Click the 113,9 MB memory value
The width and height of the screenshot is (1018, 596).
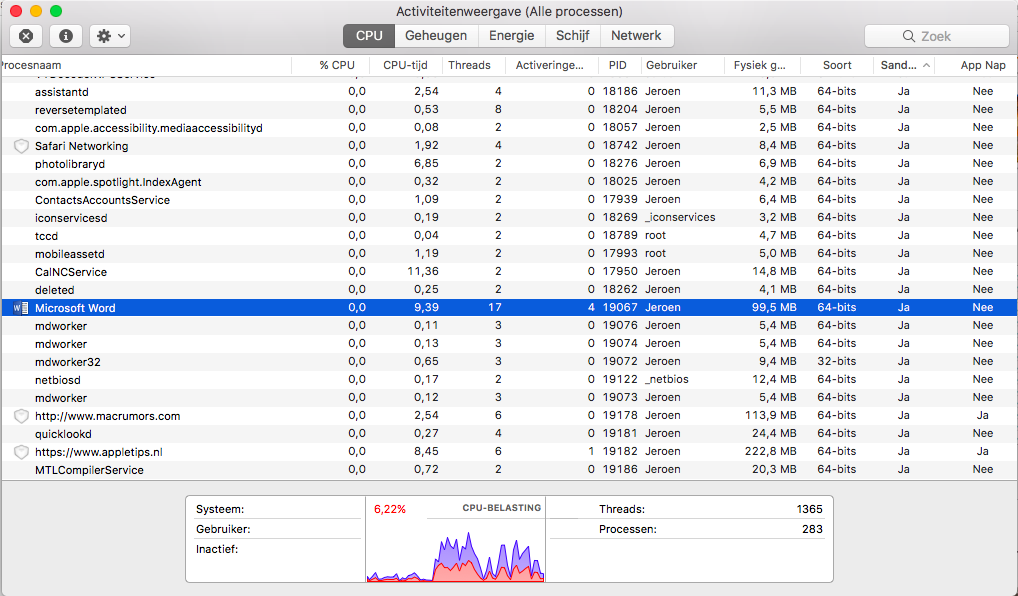pos(771,416)
